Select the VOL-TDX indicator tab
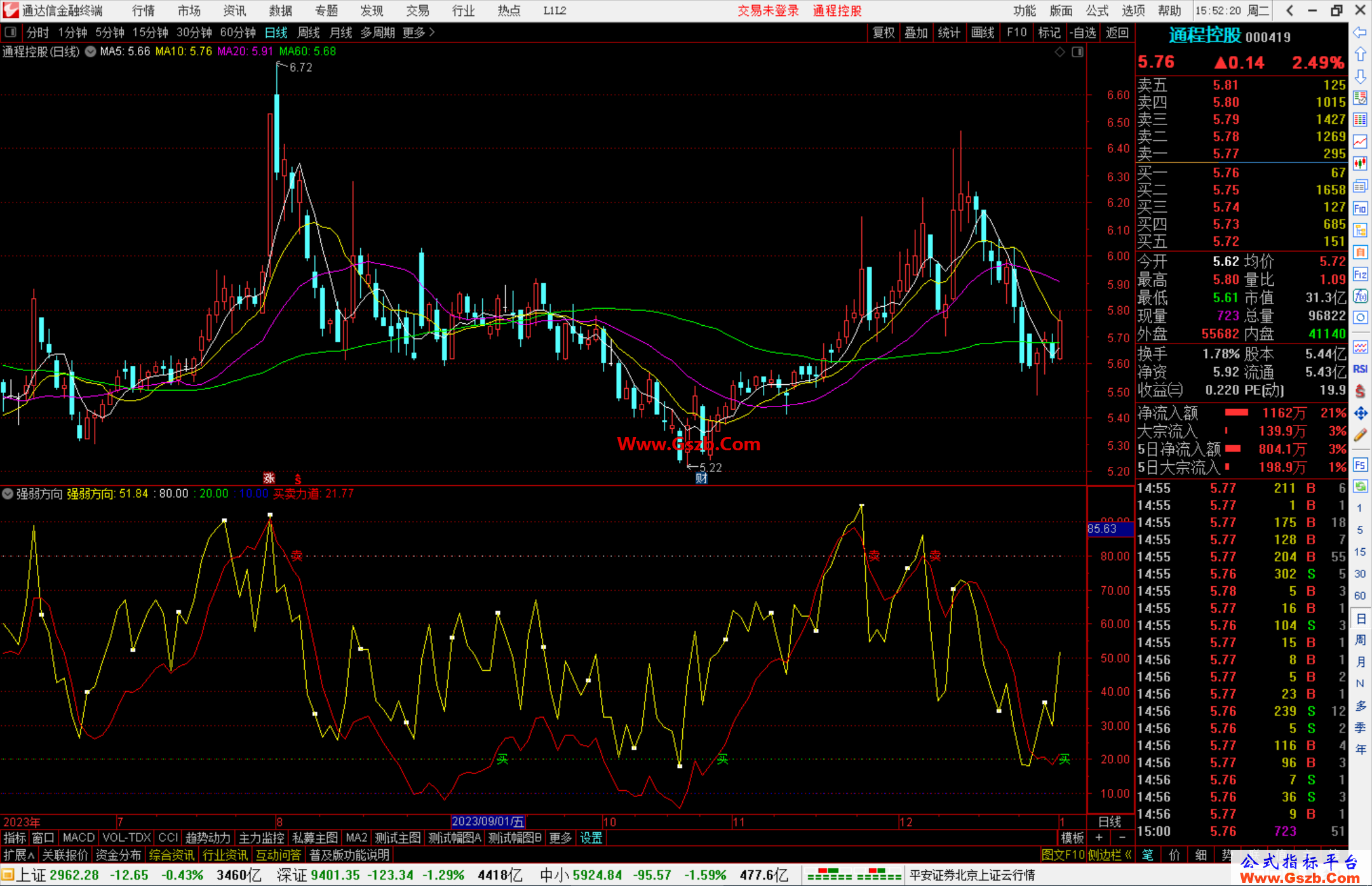Viewport: 1372px width, 886px height. pyautogui.click(x=126, y=838)
